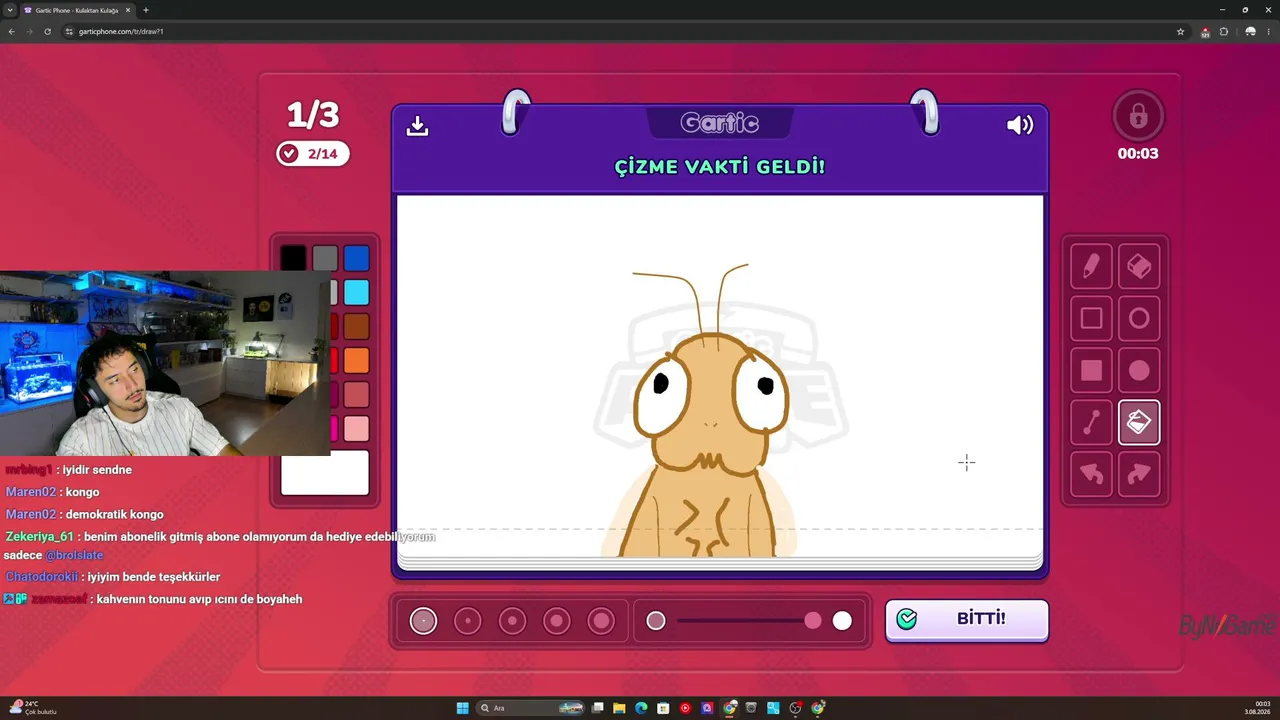Select the Eraser tool
The image size is (1280, 720).
tap(1139, 267)
